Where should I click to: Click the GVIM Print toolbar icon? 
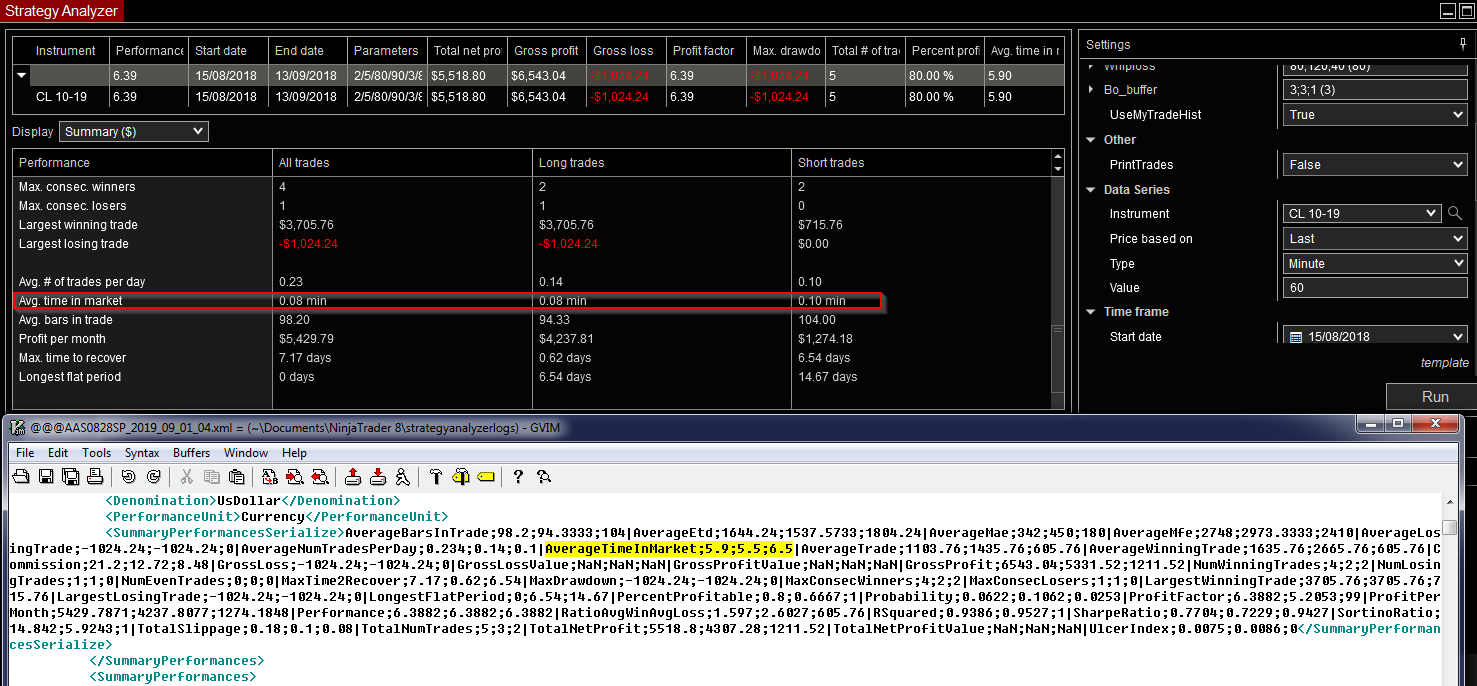coord(95,477)
